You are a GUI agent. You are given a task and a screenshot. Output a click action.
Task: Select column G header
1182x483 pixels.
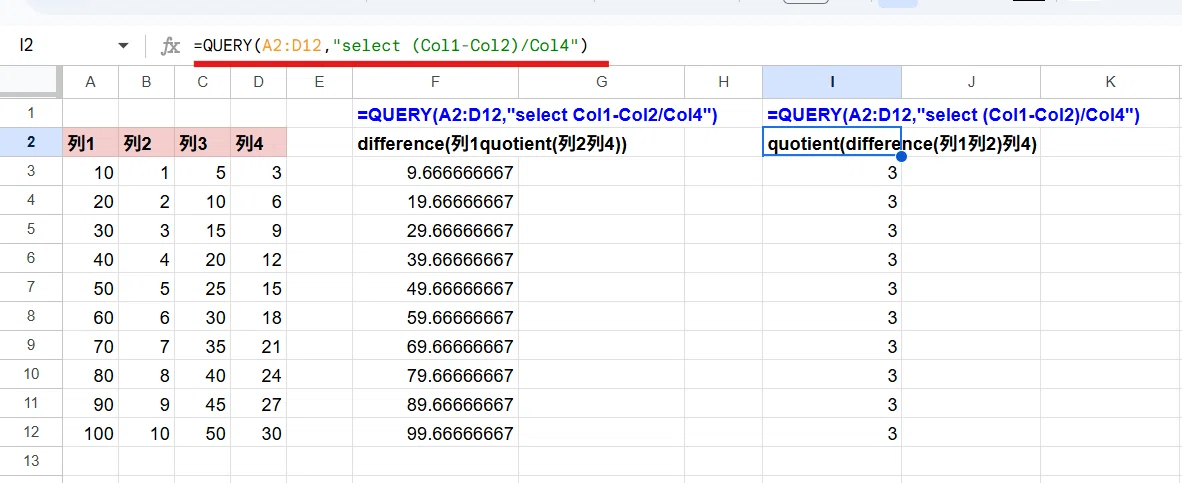(x=601, y=82)
